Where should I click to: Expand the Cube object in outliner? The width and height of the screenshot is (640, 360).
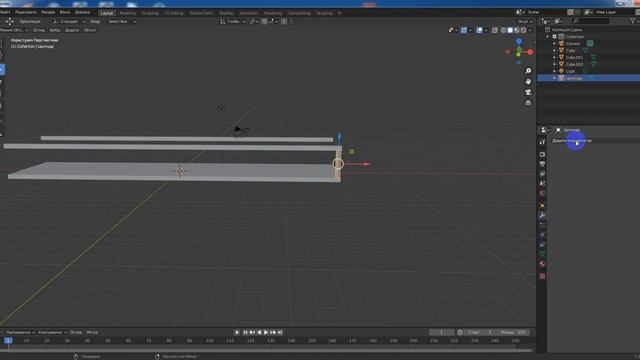554,51
